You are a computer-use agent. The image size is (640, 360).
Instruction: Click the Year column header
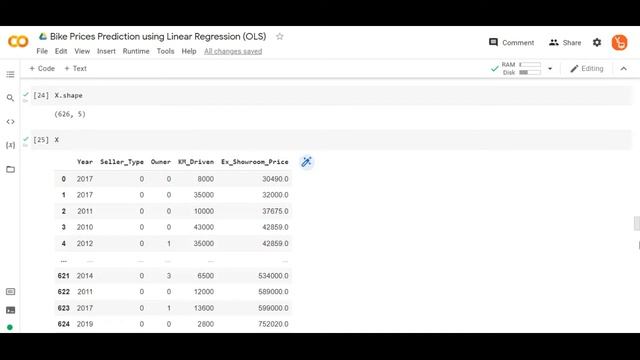(84, 162)
